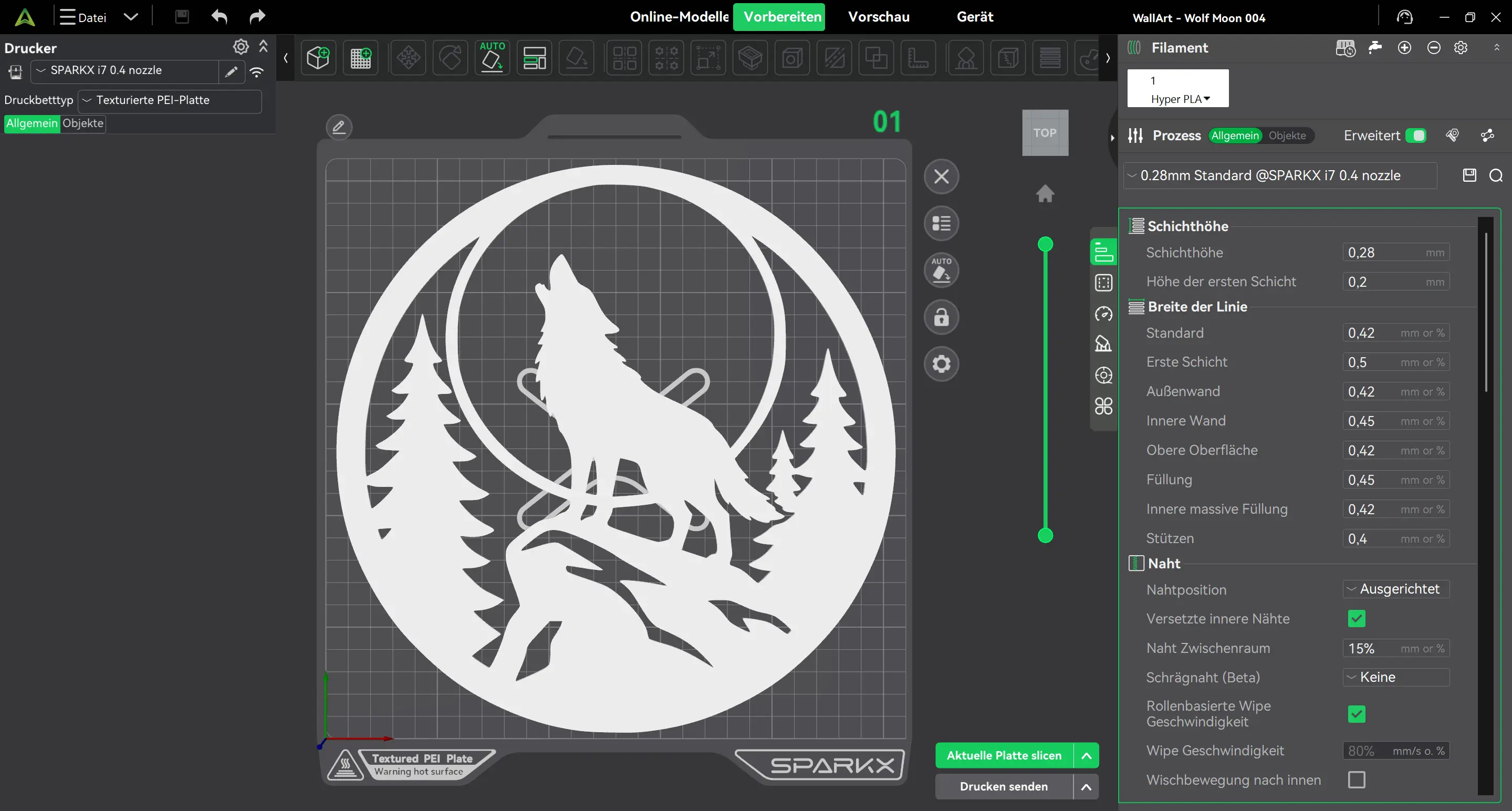
Task: Switch to the Online-Modelle tab
Action: tap(679, 16)
